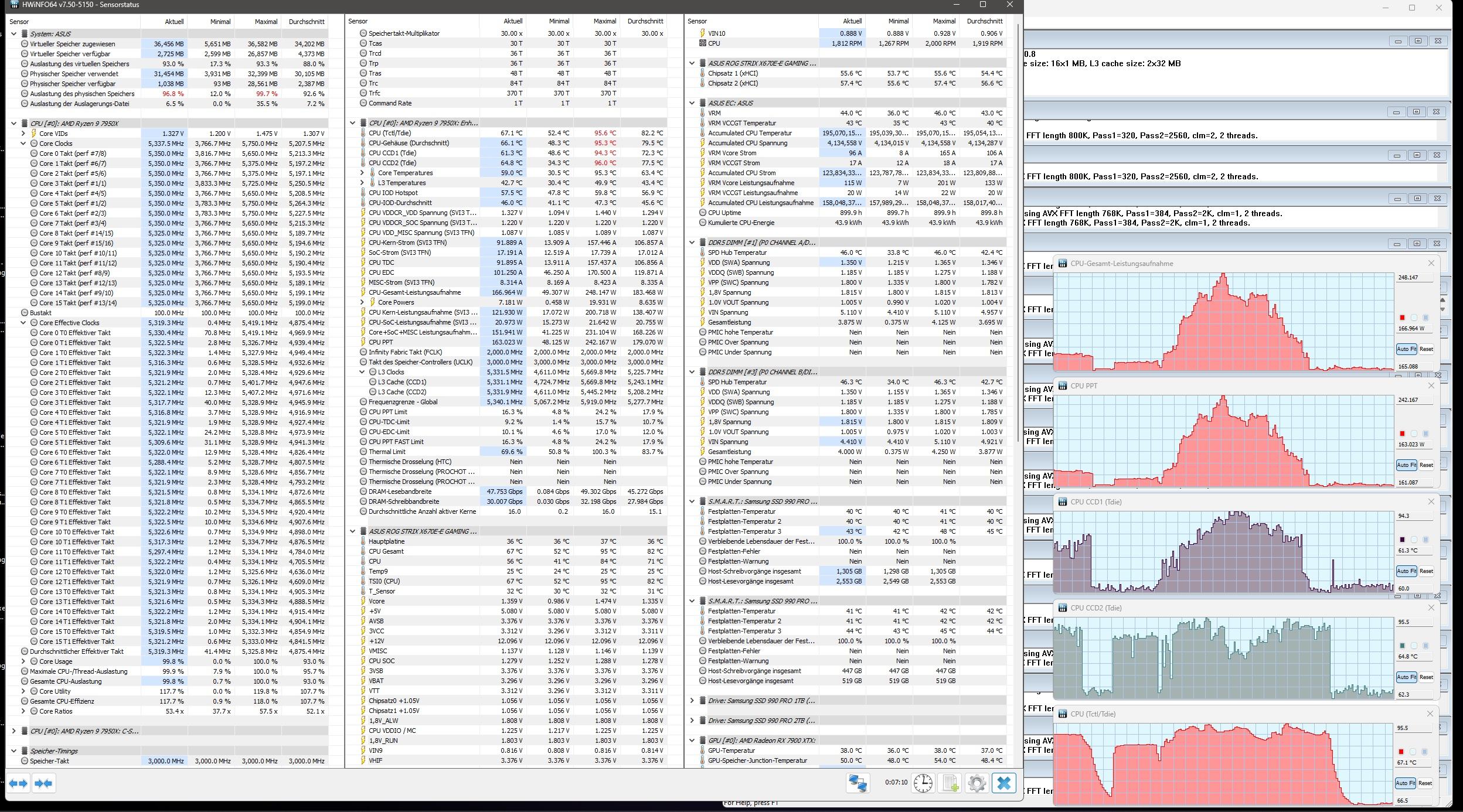Open sensor settings gear icon
The image size is (1463, 812).
977,783
